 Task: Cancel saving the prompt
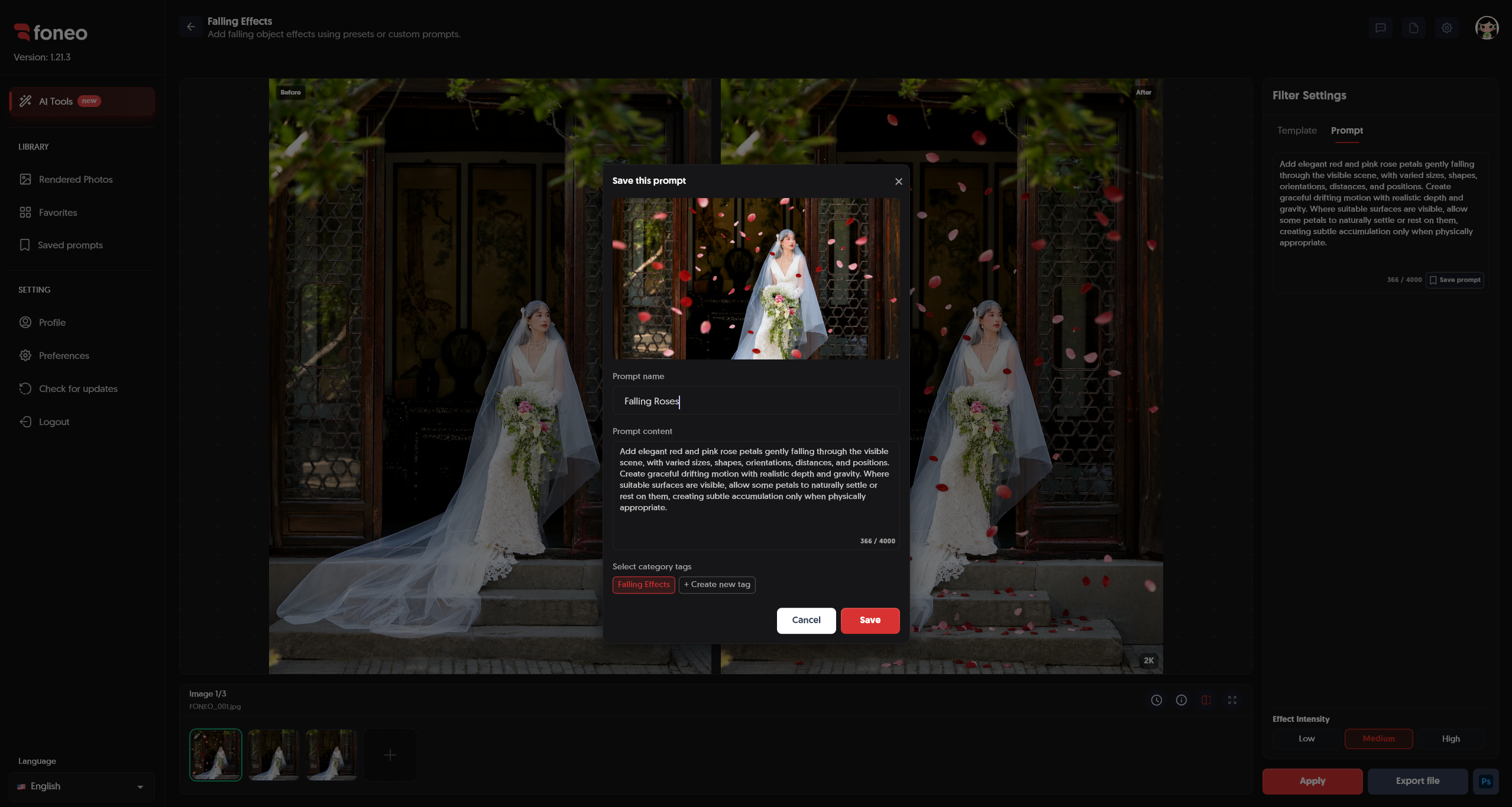pos(806,620)
